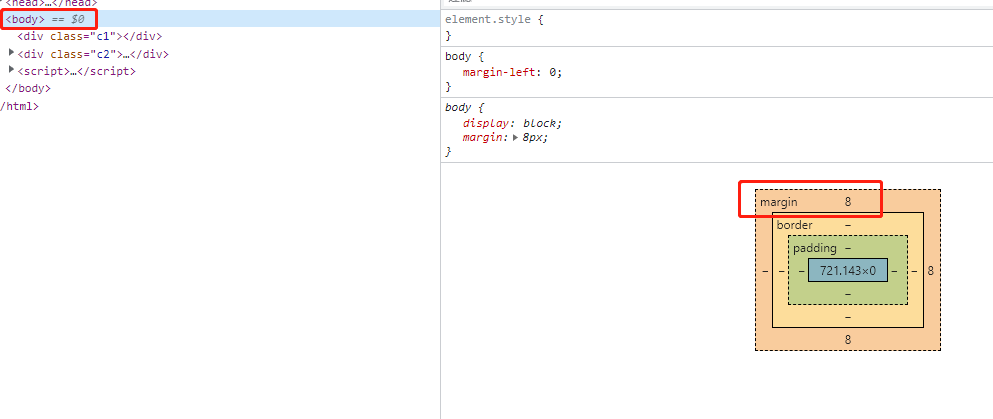Screen dimensions: 993x419
Task: Click the content size 721.143×0 box
Action: tap(848, 270)
